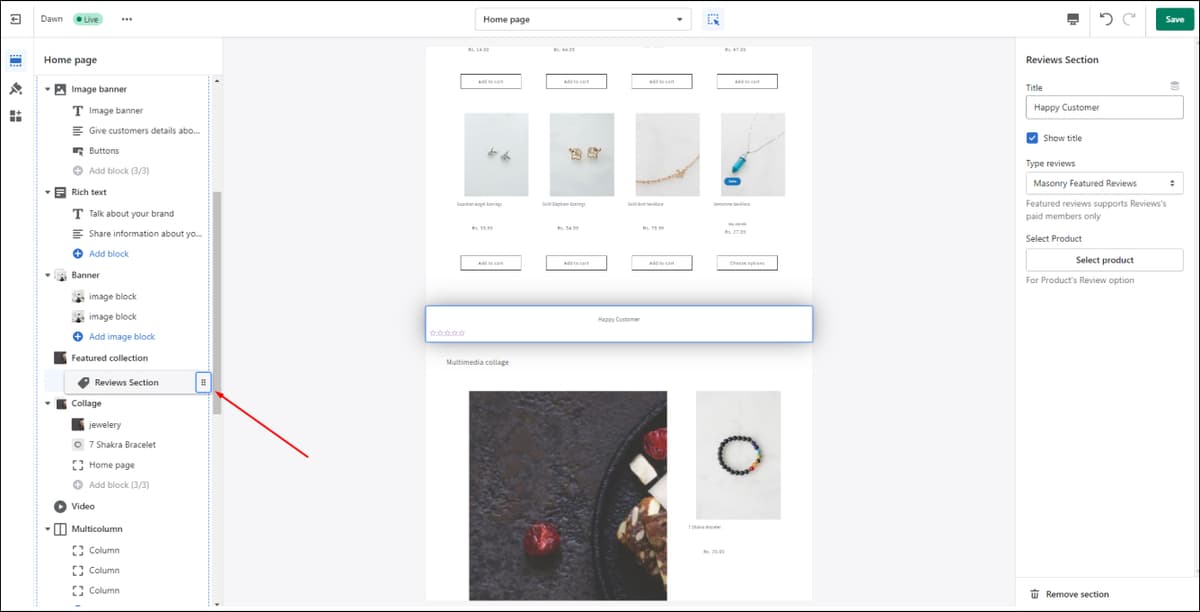Open the Type reviews dropdown
This screenshot has width=1200, height=612.
[x=1104, y=183]
